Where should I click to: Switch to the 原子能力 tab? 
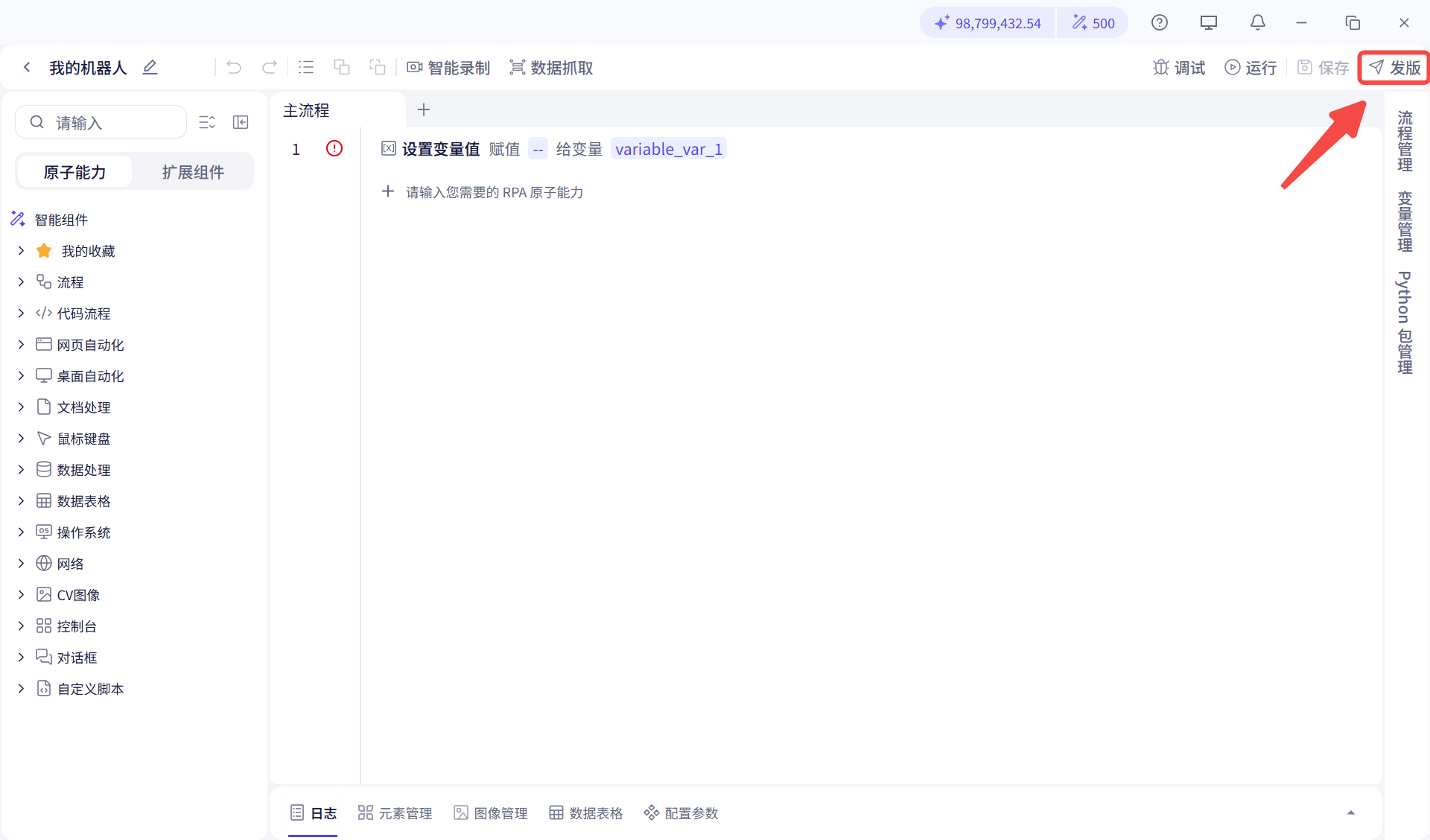pos(74,172)
